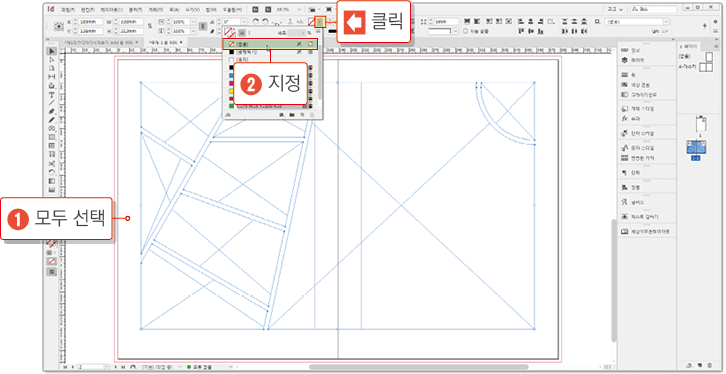Screen dimensions: 726x374
Task: Click the X position input field
Action: tap(91, 21)
